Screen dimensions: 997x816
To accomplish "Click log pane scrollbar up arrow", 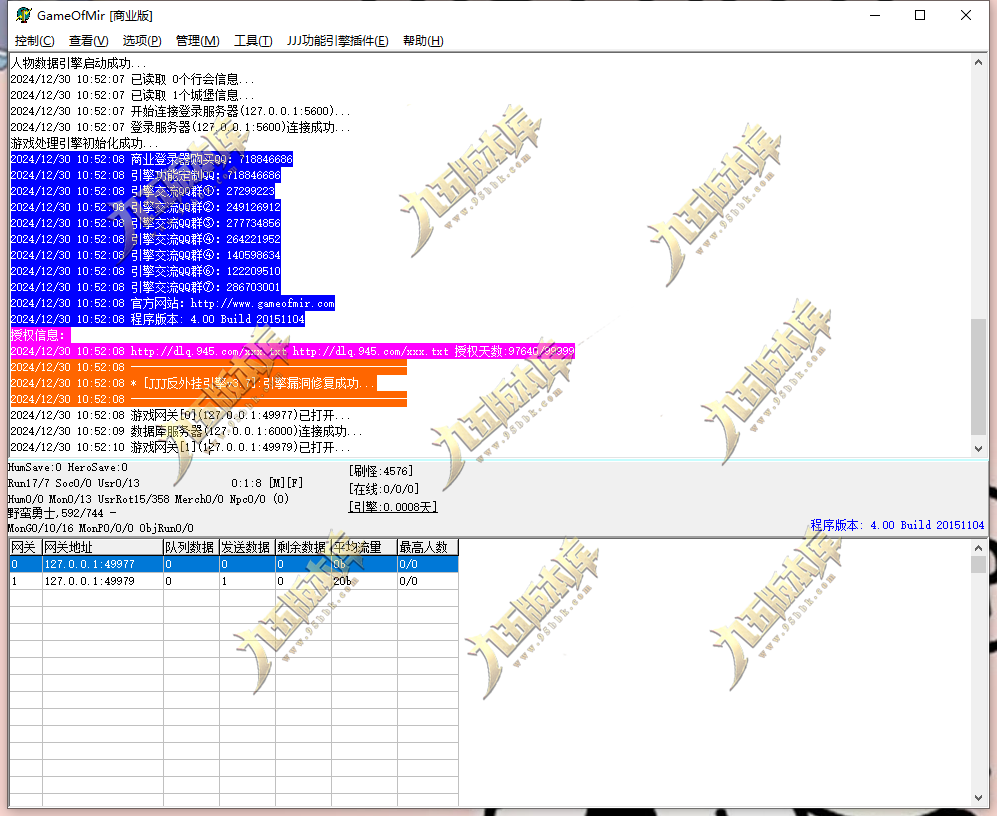I will pos(979,63).
